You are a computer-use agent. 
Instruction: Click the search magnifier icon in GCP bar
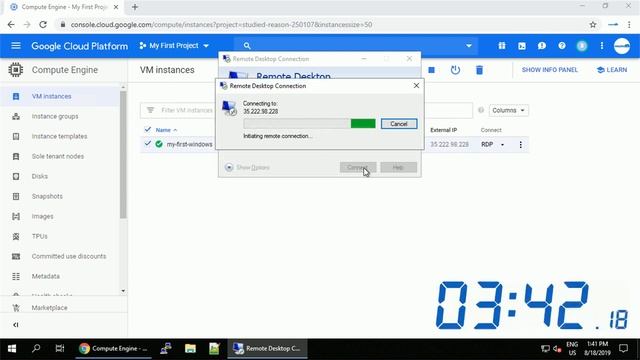point(247,46)
